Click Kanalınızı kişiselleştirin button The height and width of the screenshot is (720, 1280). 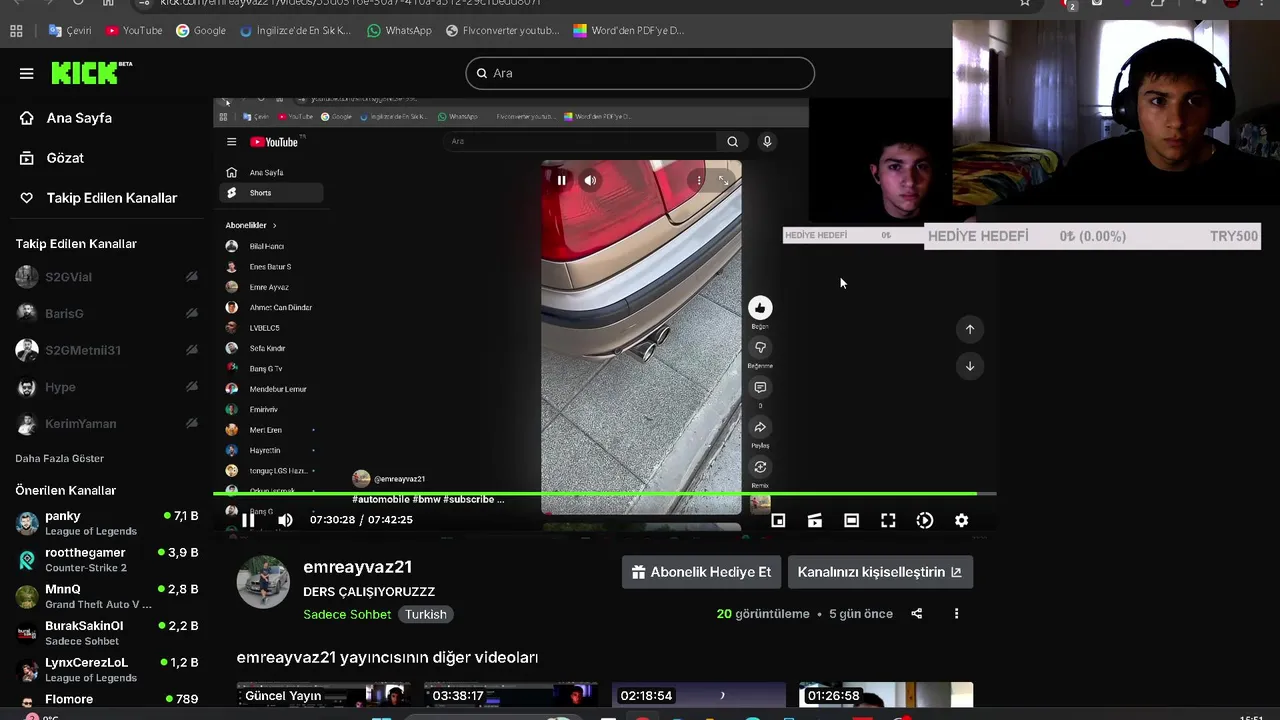[880, 572]
